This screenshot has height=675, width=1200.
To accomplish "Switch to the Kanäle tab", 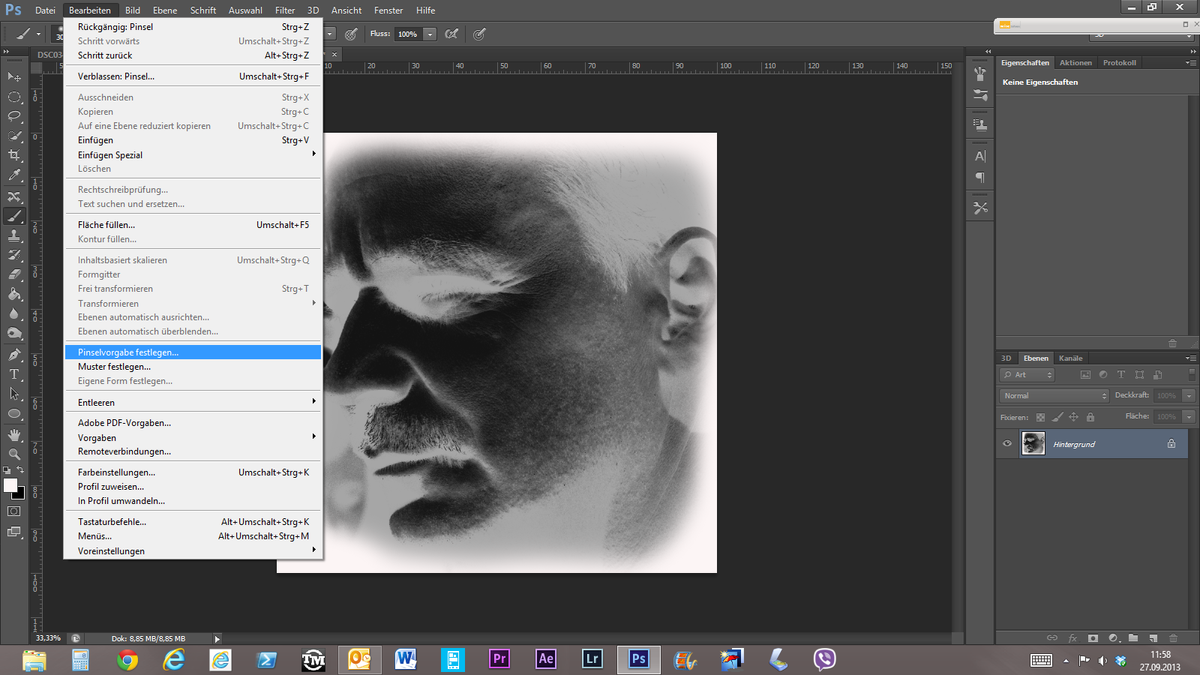I will click(x=1070, y=358).
